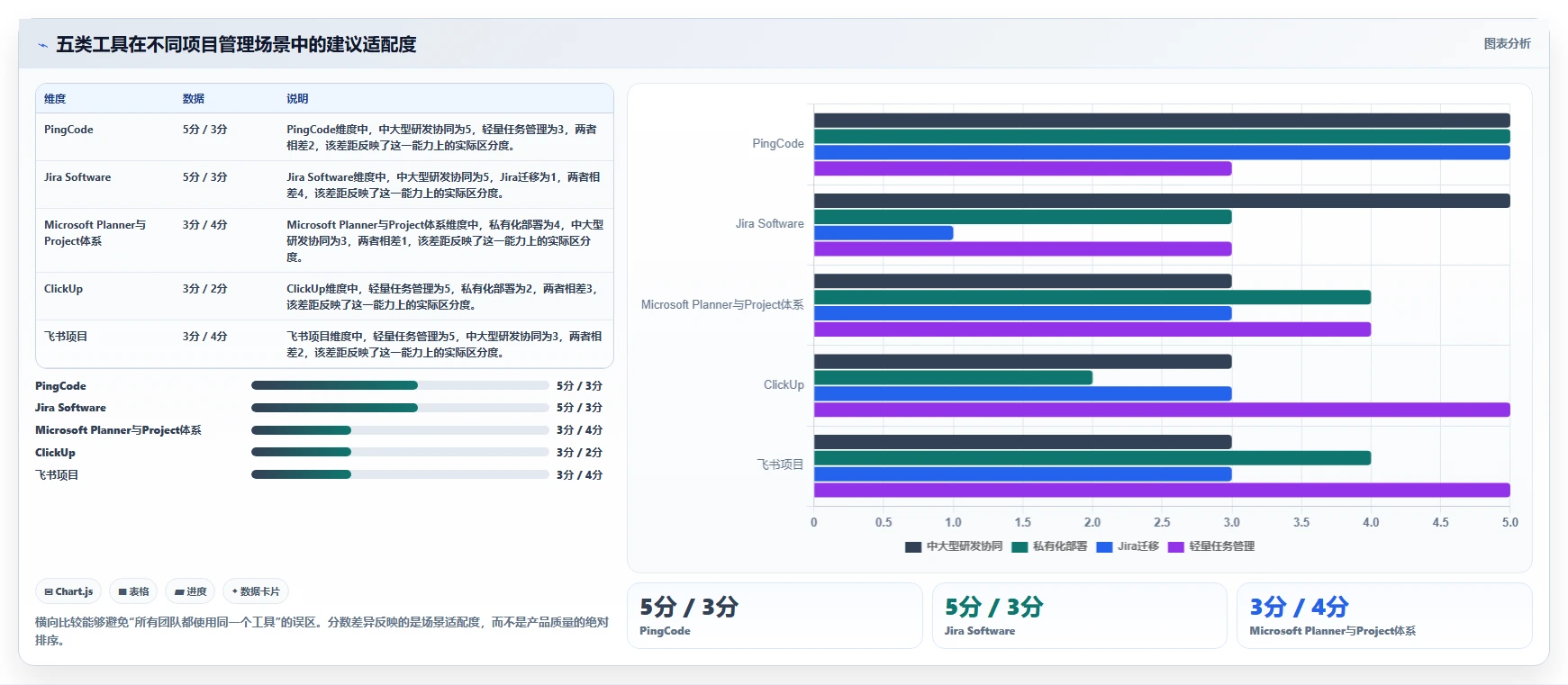Click the 0.5 tick on the chart x-axis
Viewport: 1568px width, 685px height.
click(884, 522)
